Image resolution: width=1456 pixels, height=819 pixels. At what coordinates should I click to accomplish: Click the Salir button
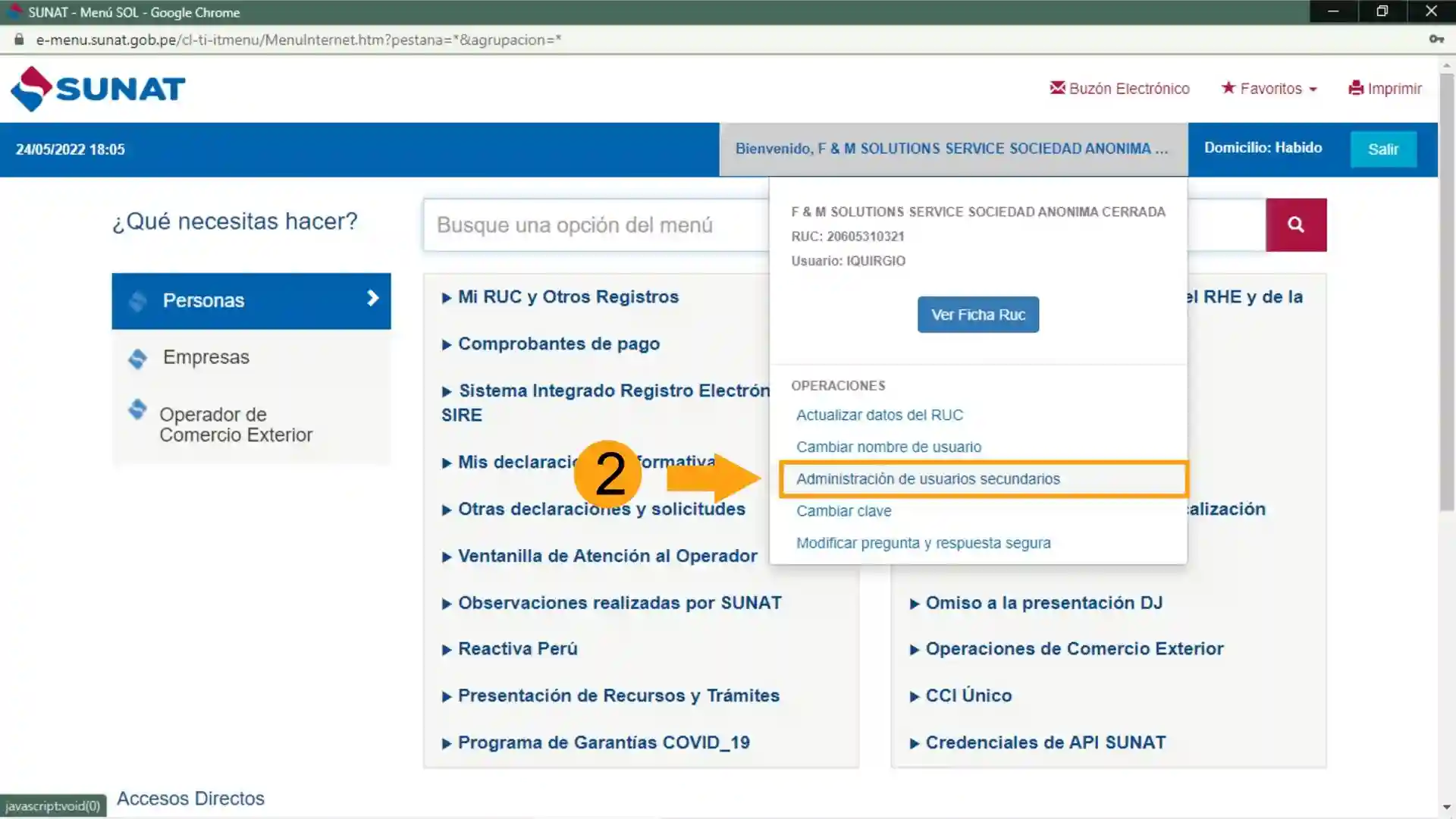coord(1383,149)
